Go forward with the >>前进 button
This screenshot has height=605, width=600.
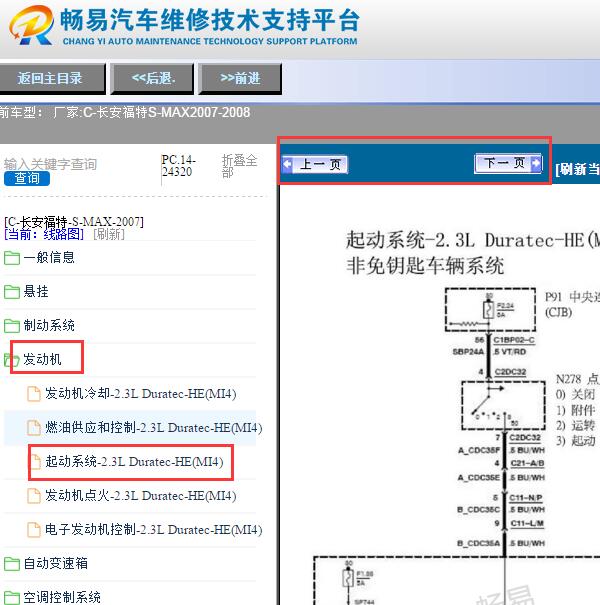(240, 78)
